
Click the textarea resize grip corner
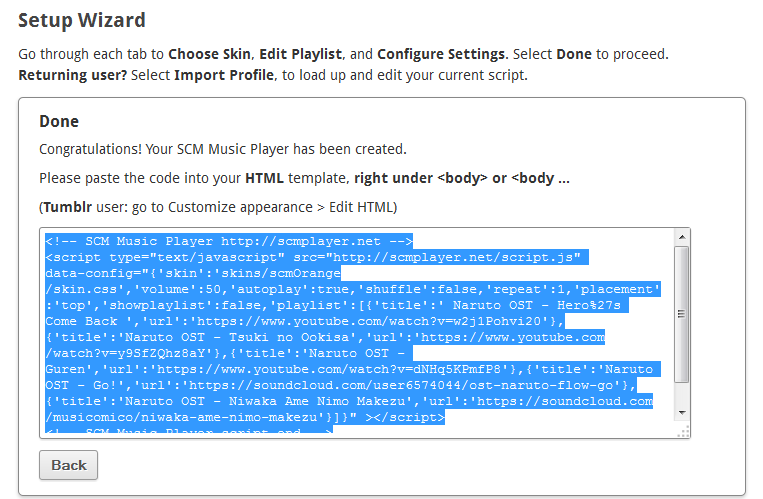pos(684,431)
